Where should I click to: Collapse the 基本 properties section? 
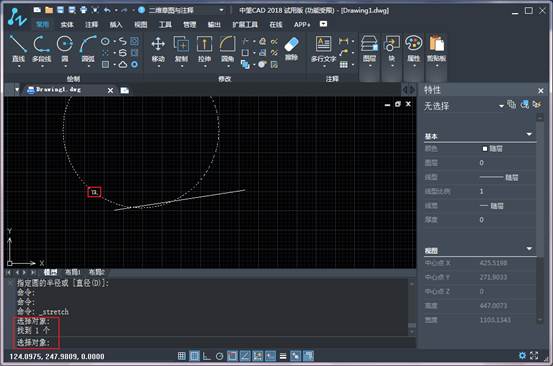click(529, 134)
